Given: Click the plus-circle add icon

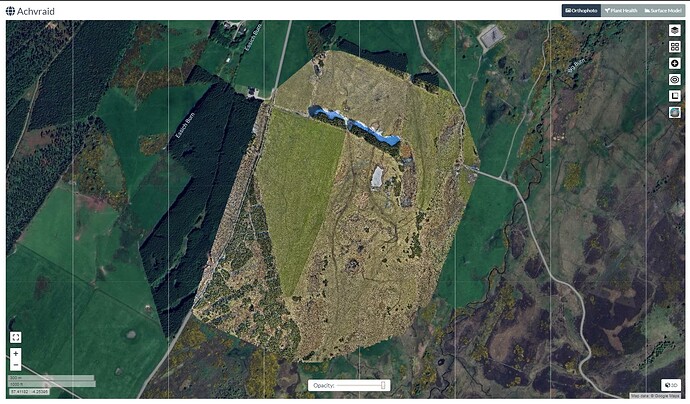Looking at the screenshot, I should tap(675, 63).
